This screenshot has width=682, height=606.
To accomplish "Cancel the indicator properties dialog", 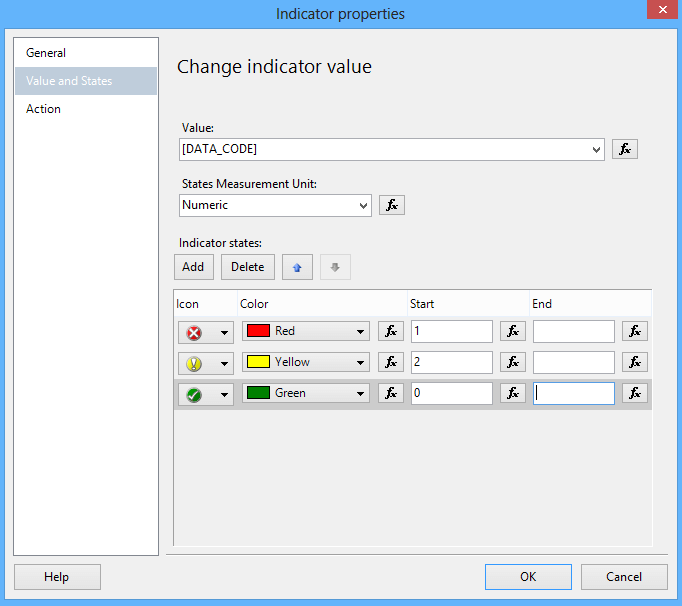I will tap(624, 577).
